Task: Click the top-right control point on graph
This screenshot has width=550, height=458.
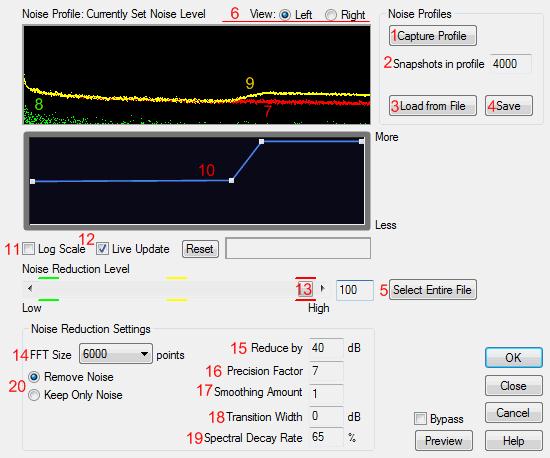Action: pos(362,141)
